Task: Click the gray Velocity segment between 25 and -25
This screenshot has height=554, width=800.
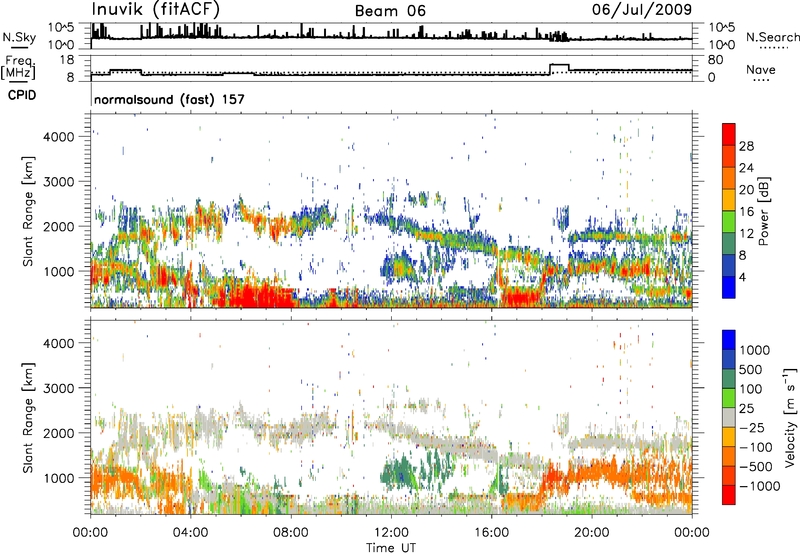Action: point(729,418)
